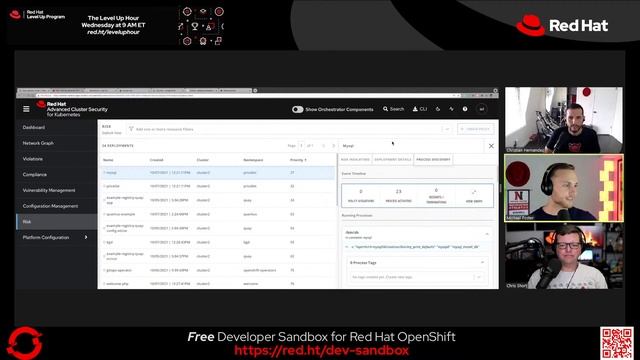Viewport: 640px width, 360px height.
Task: Go to previous page arrow
Action: point(324,146)
